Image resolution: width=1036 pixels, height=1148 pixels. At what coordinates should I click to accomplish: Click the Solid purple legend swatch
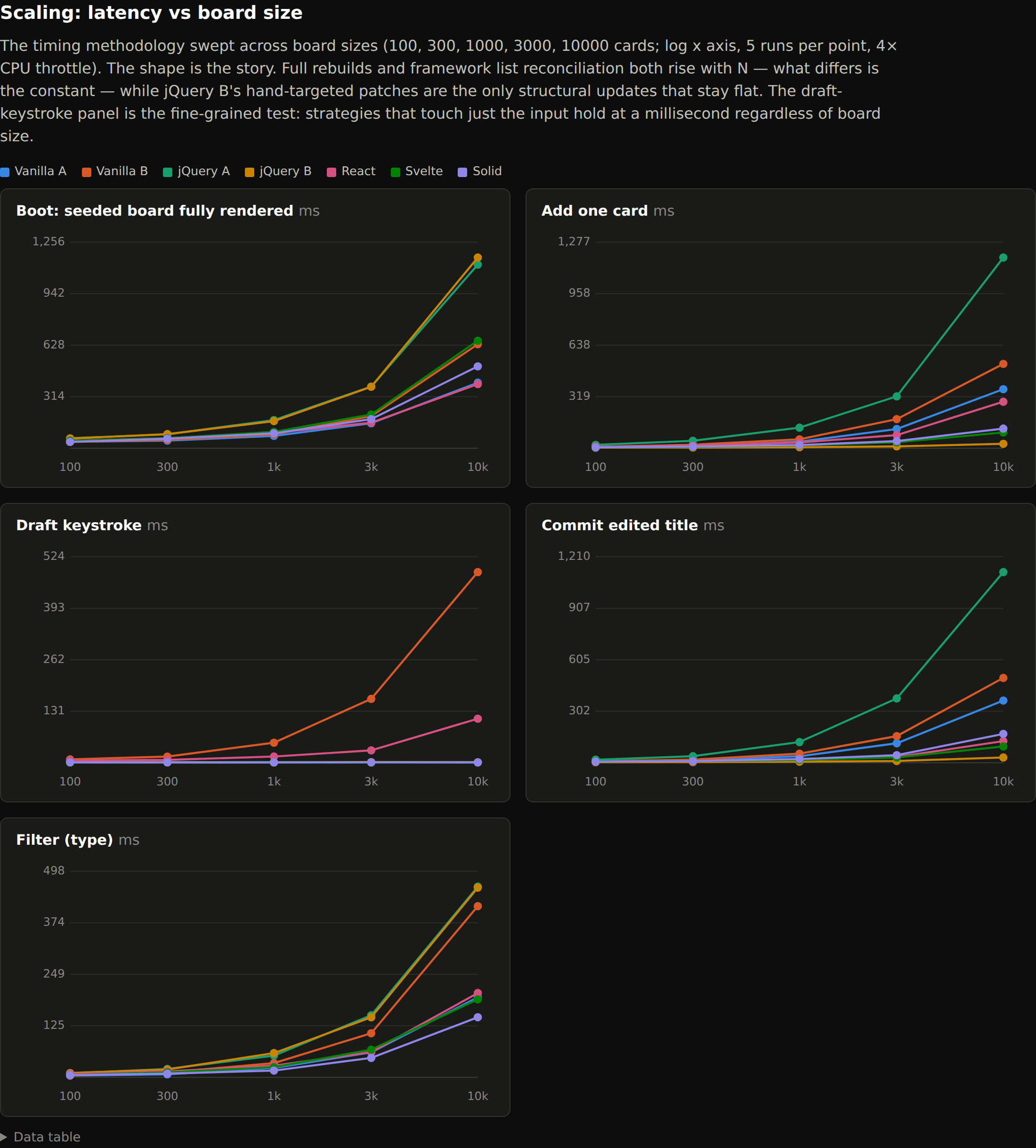tap(462, 172)
